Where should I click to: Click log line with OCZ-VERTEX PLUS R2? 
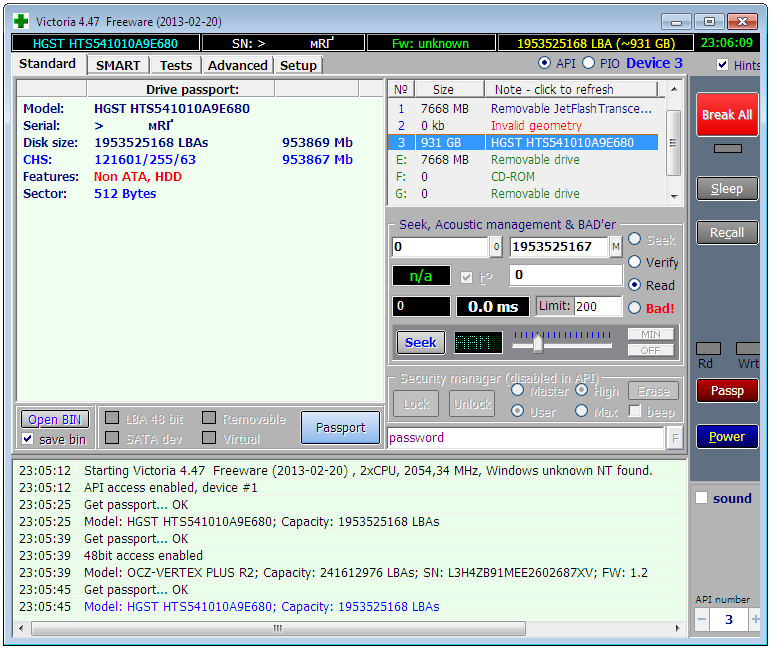click(366, 573)
